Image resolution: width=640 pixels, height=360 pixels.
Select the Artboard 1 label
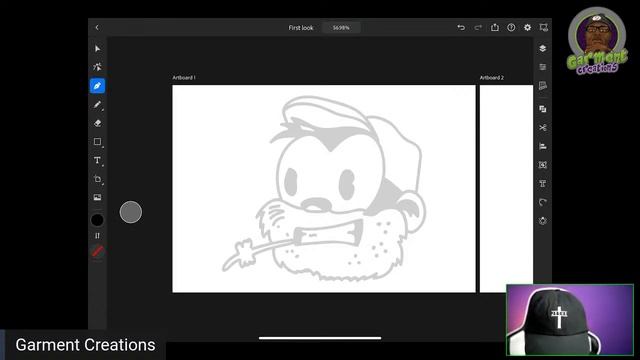tap(184, 78)
